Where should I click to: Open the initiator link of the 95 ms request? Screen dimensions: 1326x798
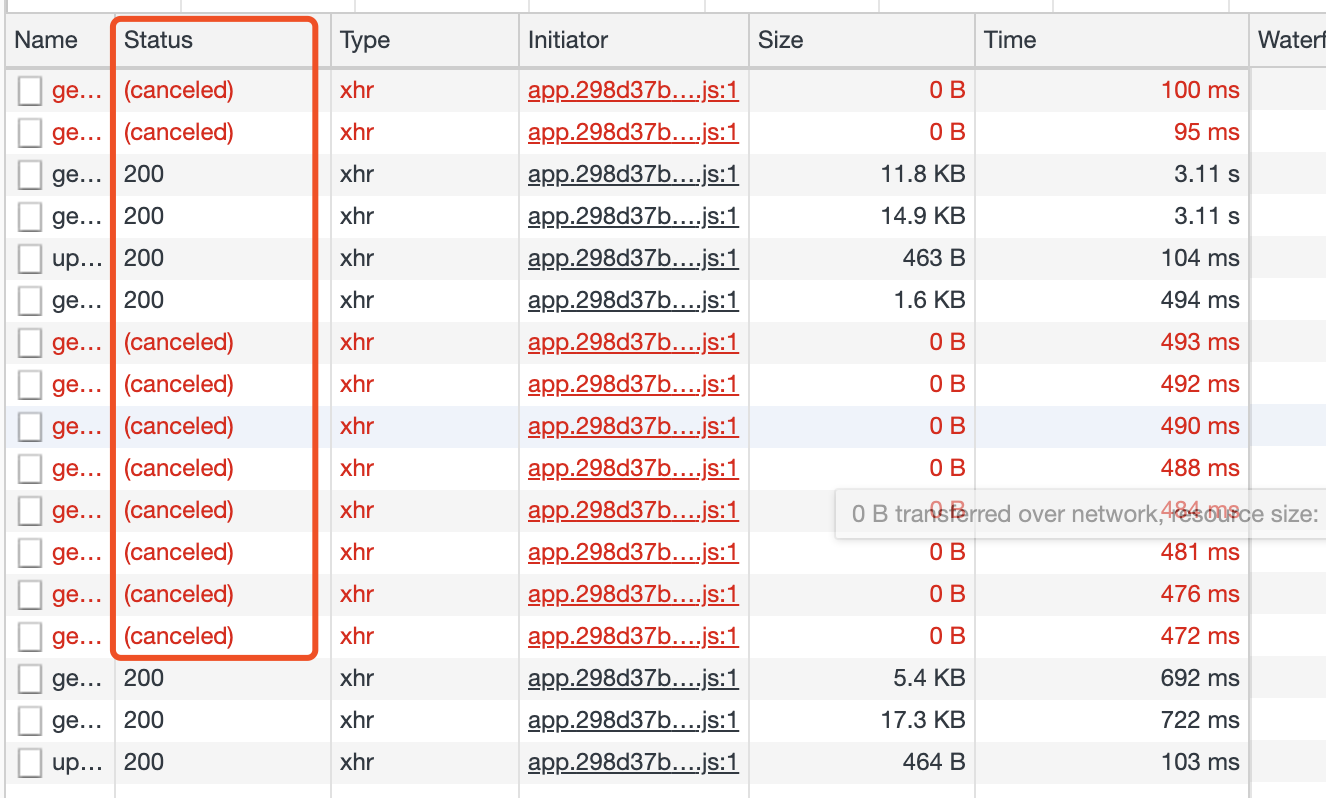tap(633, 133)
